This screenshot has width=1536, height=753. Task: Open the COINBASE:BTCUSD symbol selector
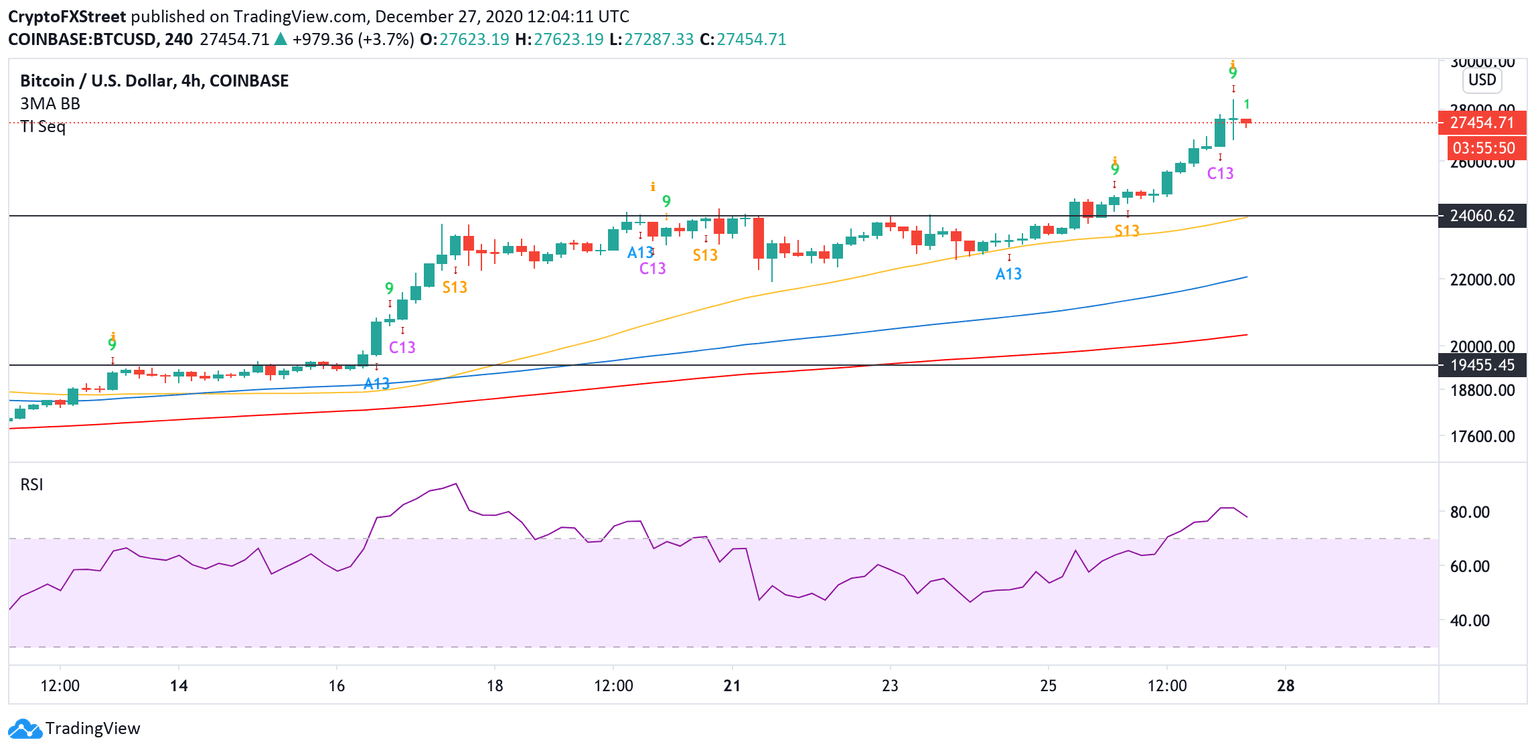(x=85, y=39)
